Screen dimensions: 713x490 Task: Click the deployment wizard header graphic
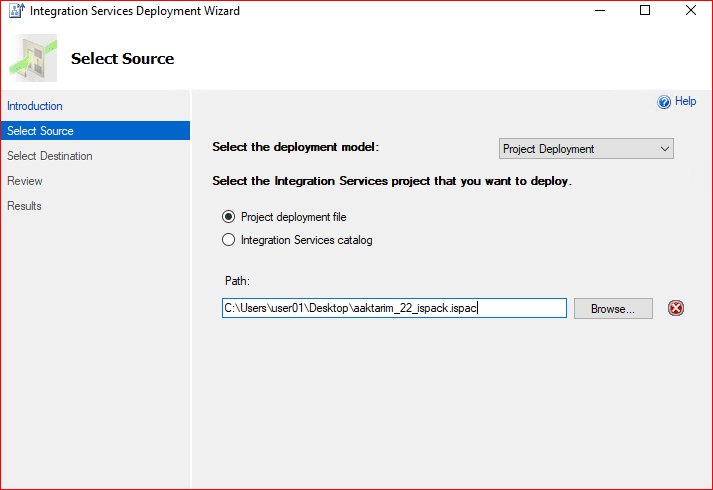tap(34, 58)
